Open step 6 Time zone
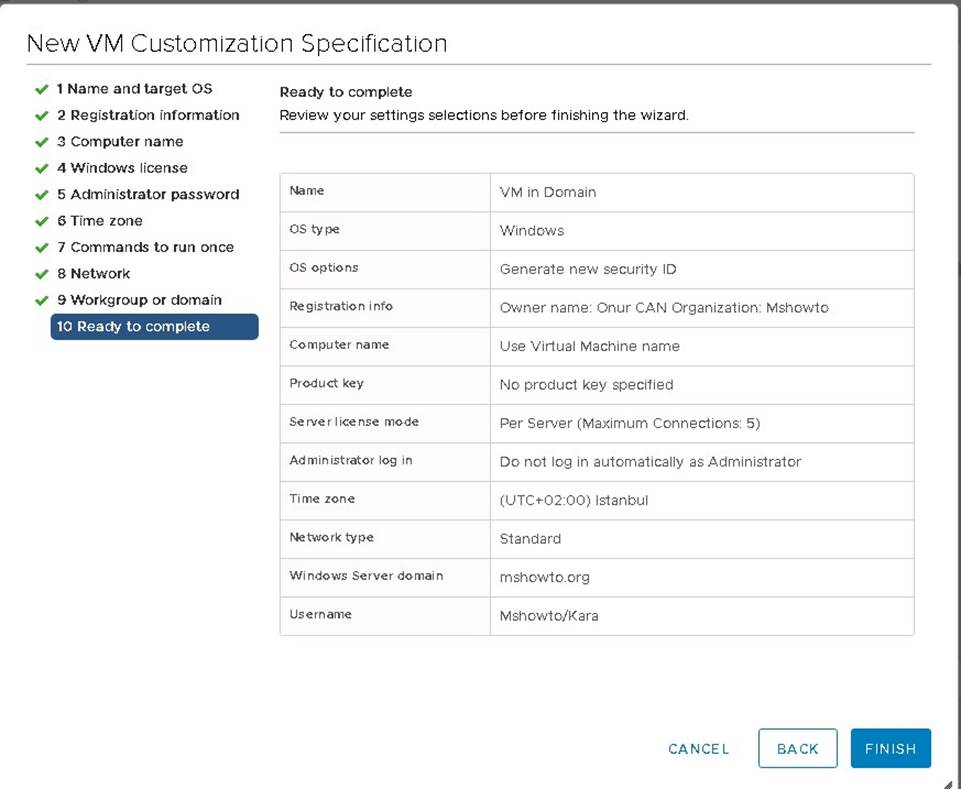Image resolution: width=961 pixels, height=789 pixels. pos(99,221)
